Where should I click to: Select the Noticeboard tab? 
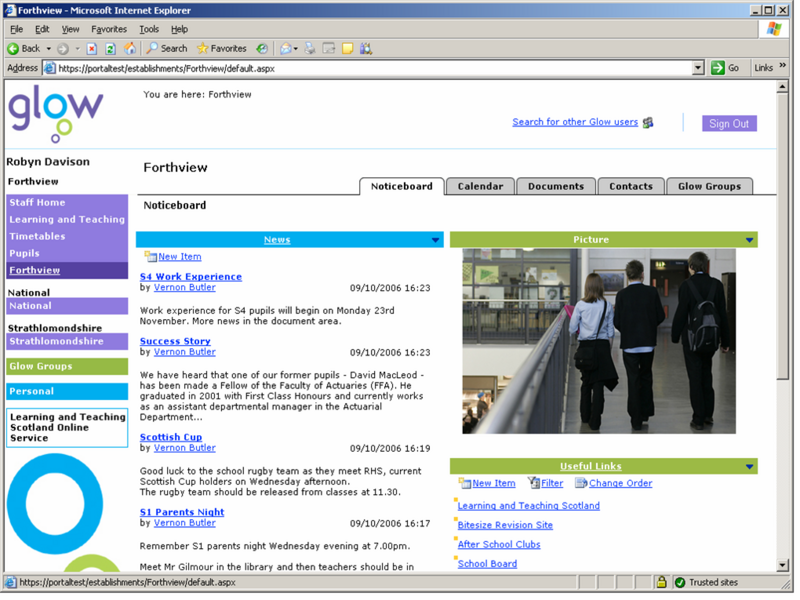(402, 187)
